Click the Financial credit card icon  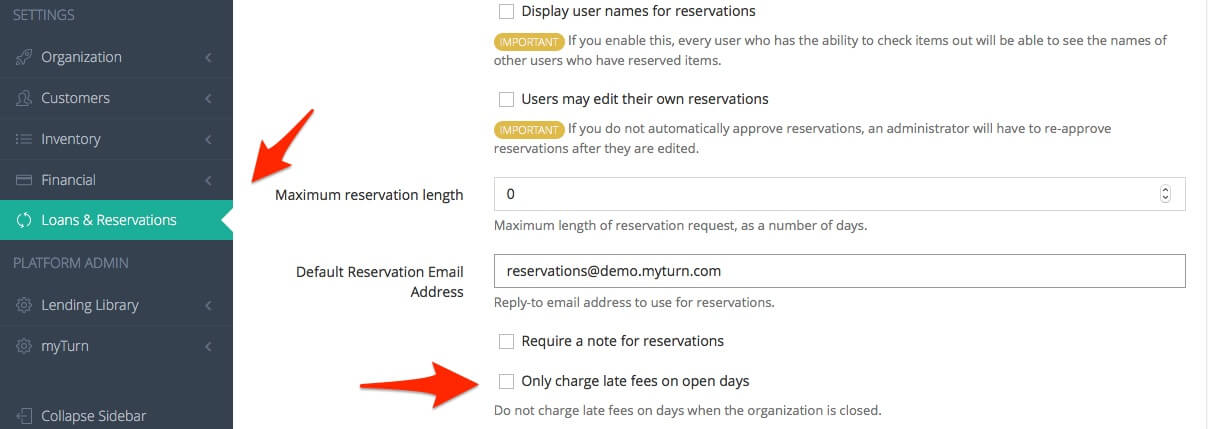point(24,180)
